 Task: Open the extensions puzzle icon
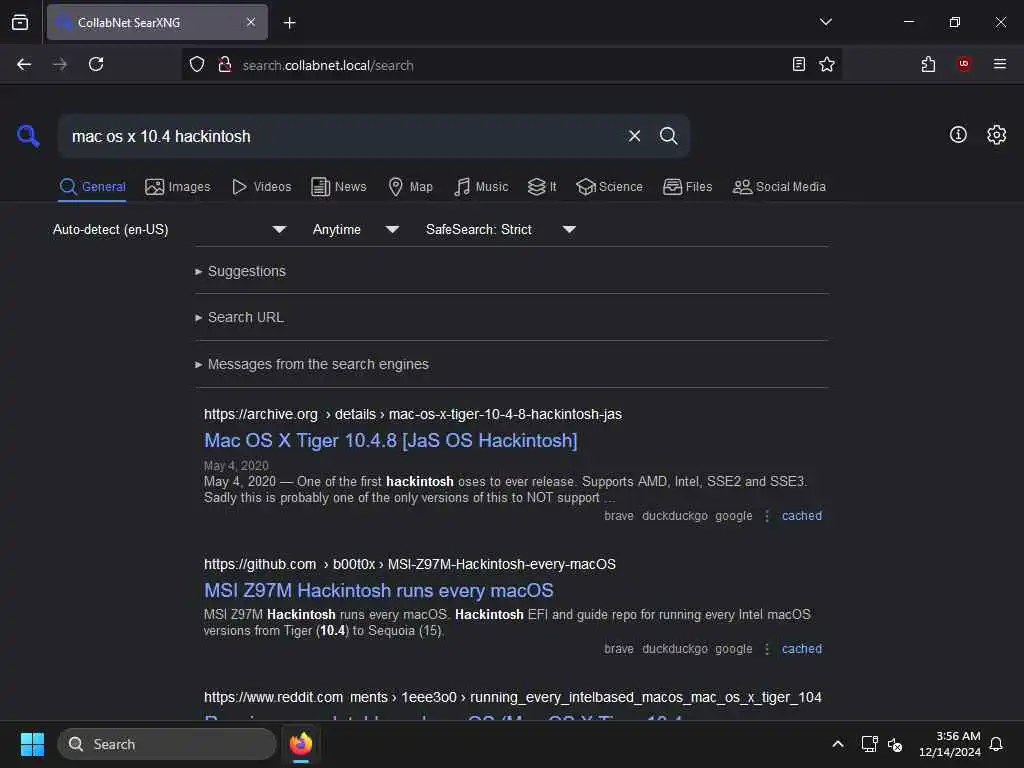point(928,64)
